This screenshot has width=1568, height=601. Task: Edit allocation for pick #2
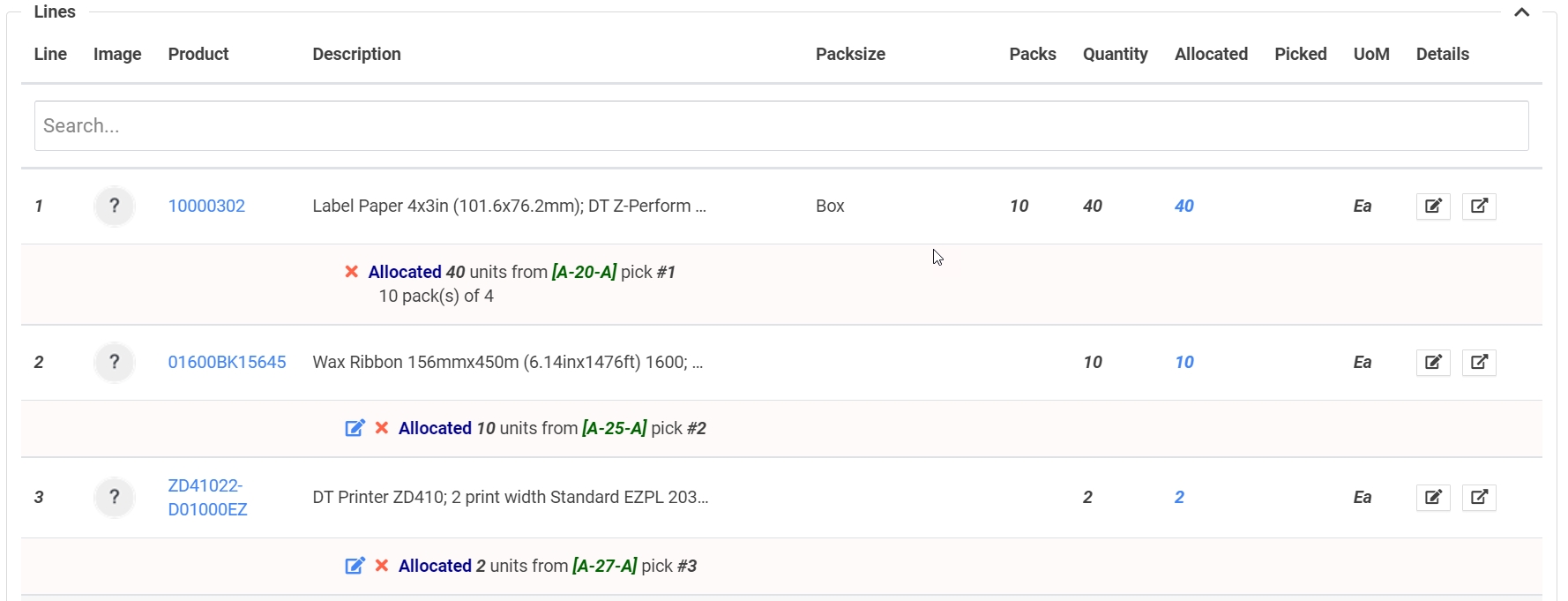coord(355,428)
